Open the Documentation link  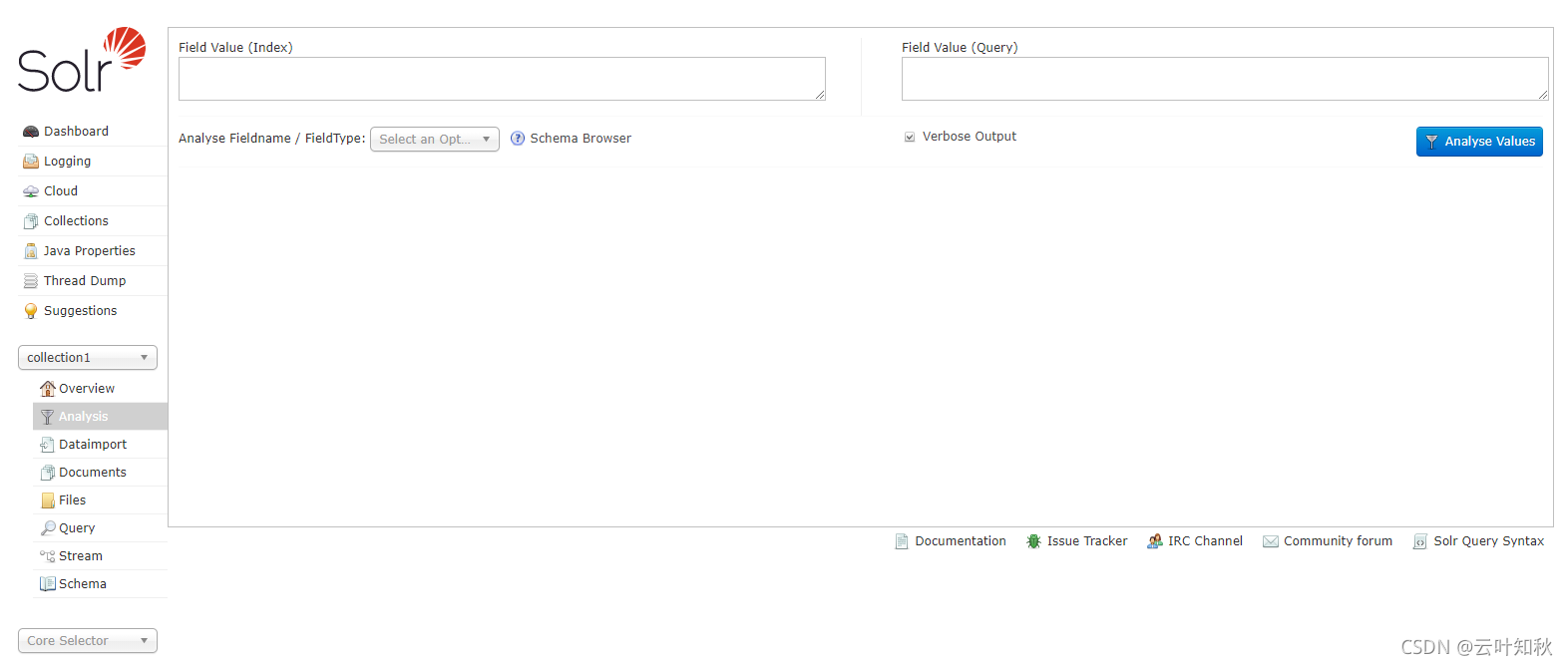(961, 541)
